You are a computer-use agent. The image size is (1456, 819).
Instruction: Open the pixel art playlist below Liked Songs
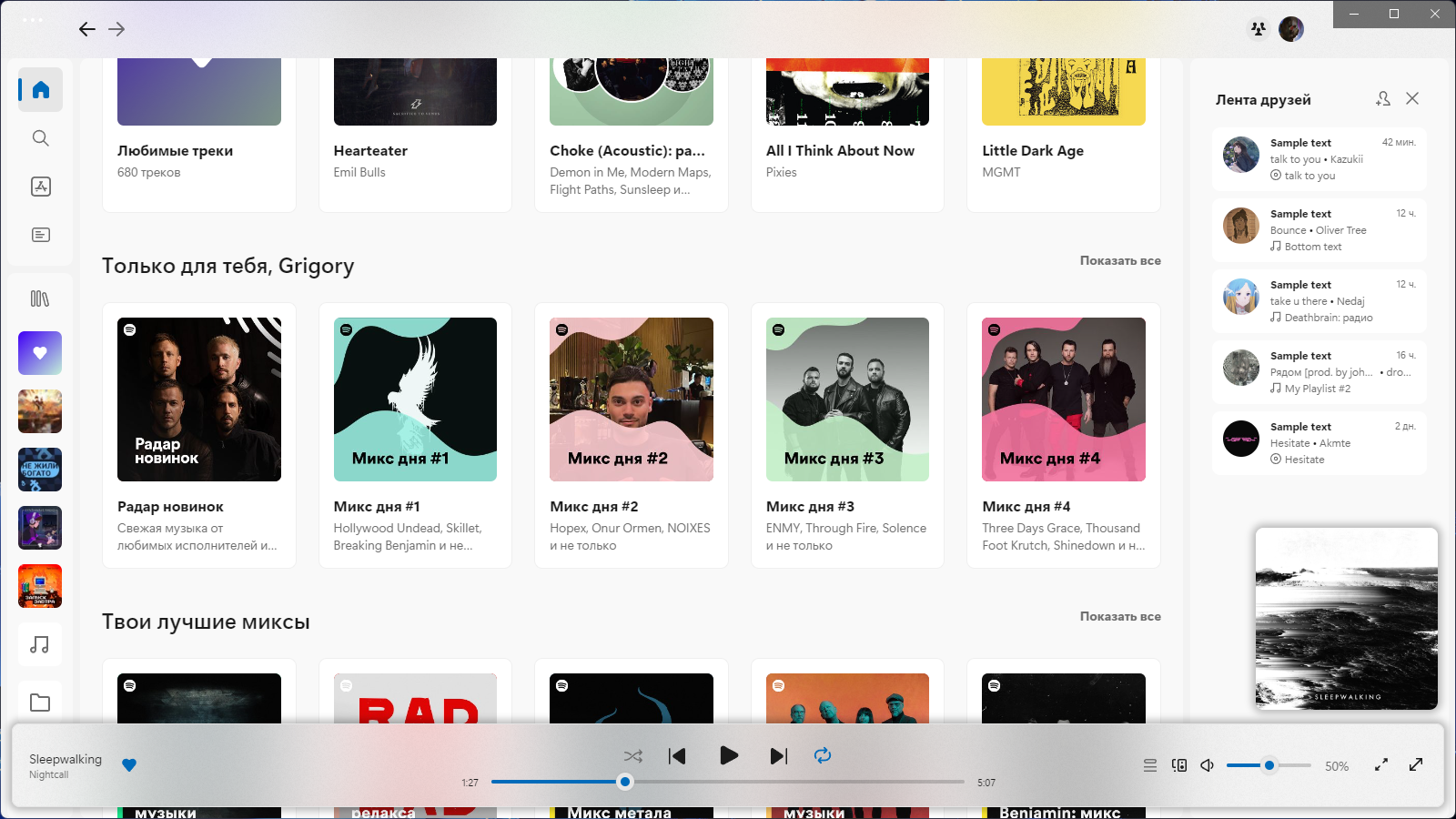point(40,411)
